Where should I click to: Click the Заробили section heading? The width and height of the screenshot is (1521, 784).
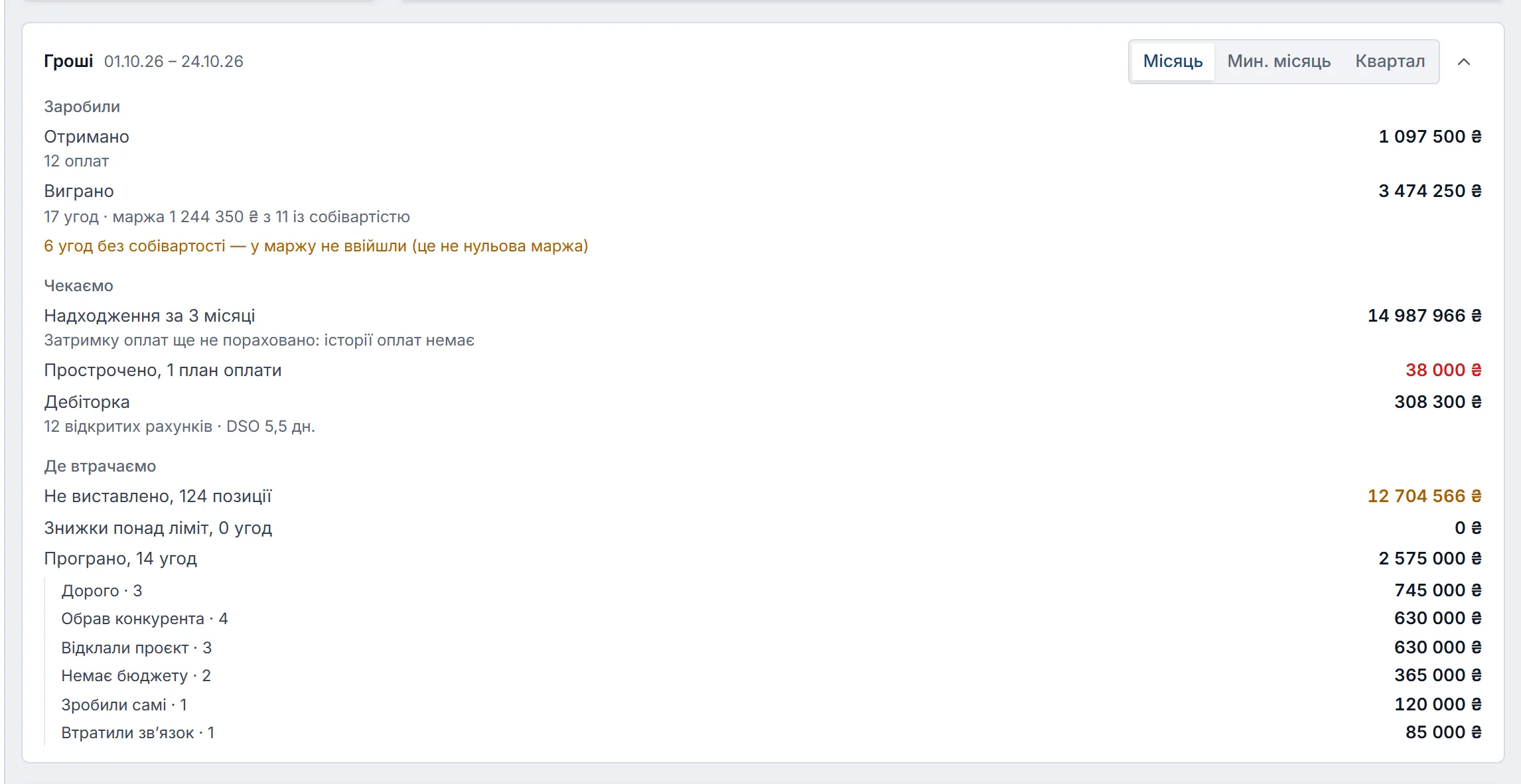[82, 107]
